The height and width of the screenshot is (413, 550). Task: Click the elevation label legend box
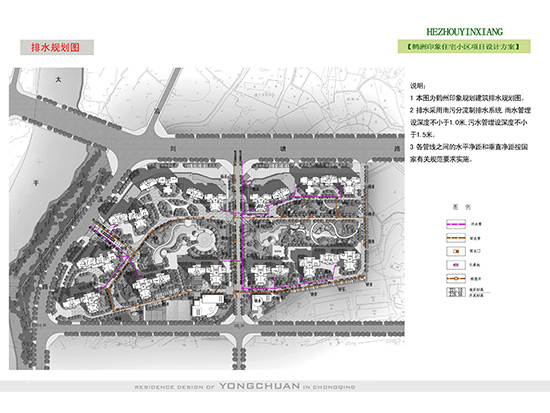pos(456,292)
